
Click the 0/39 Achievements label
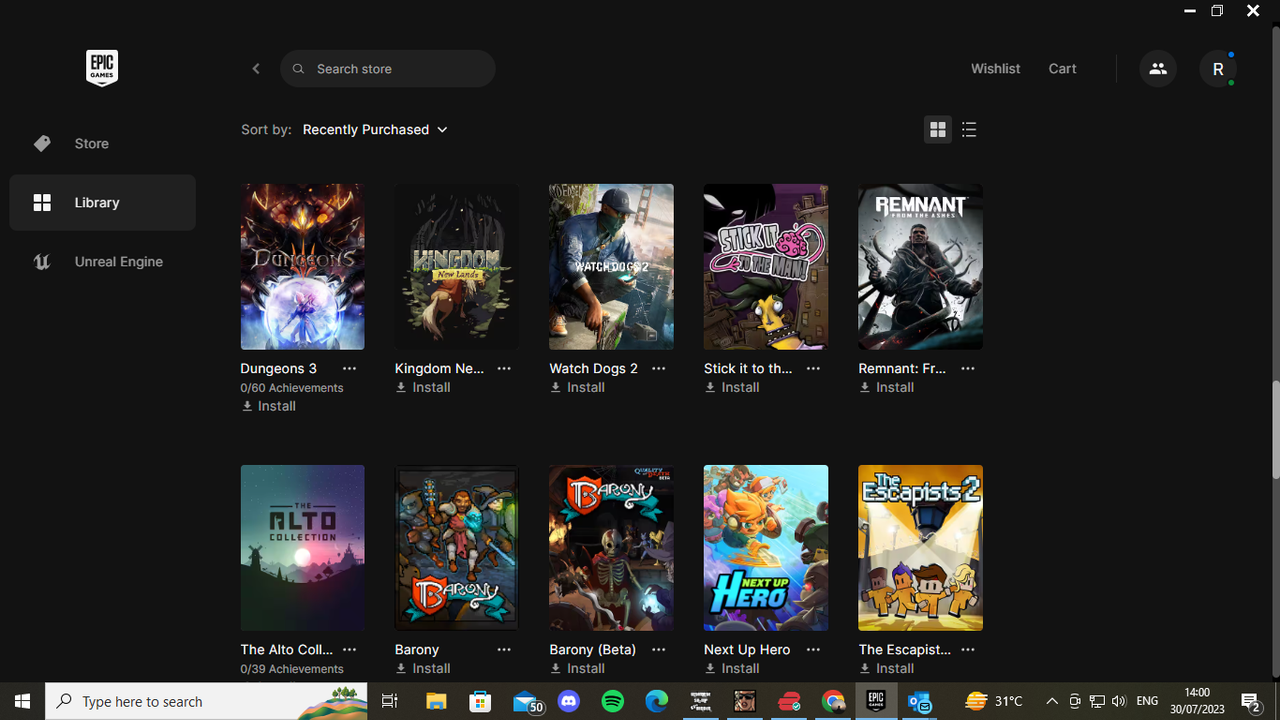[292, 669]
